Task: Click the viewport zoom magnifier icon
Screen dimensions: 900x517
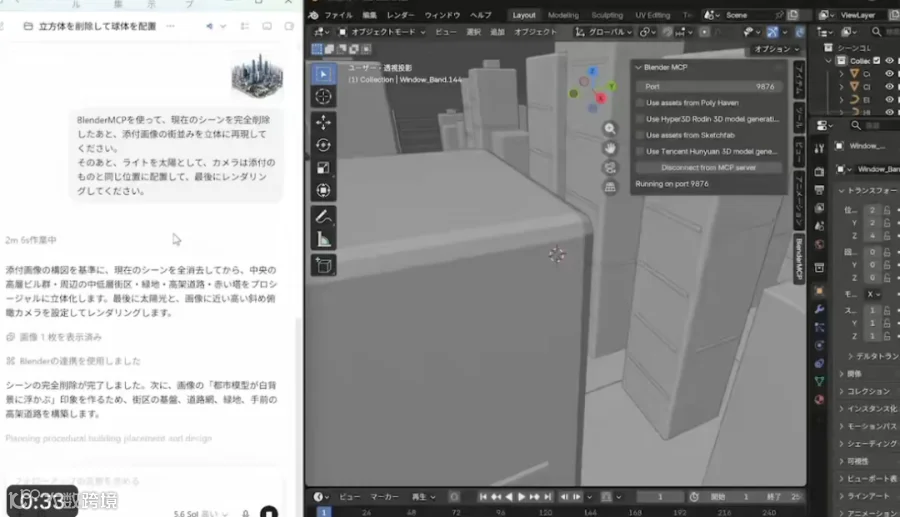Action: (x=610, y=129)
